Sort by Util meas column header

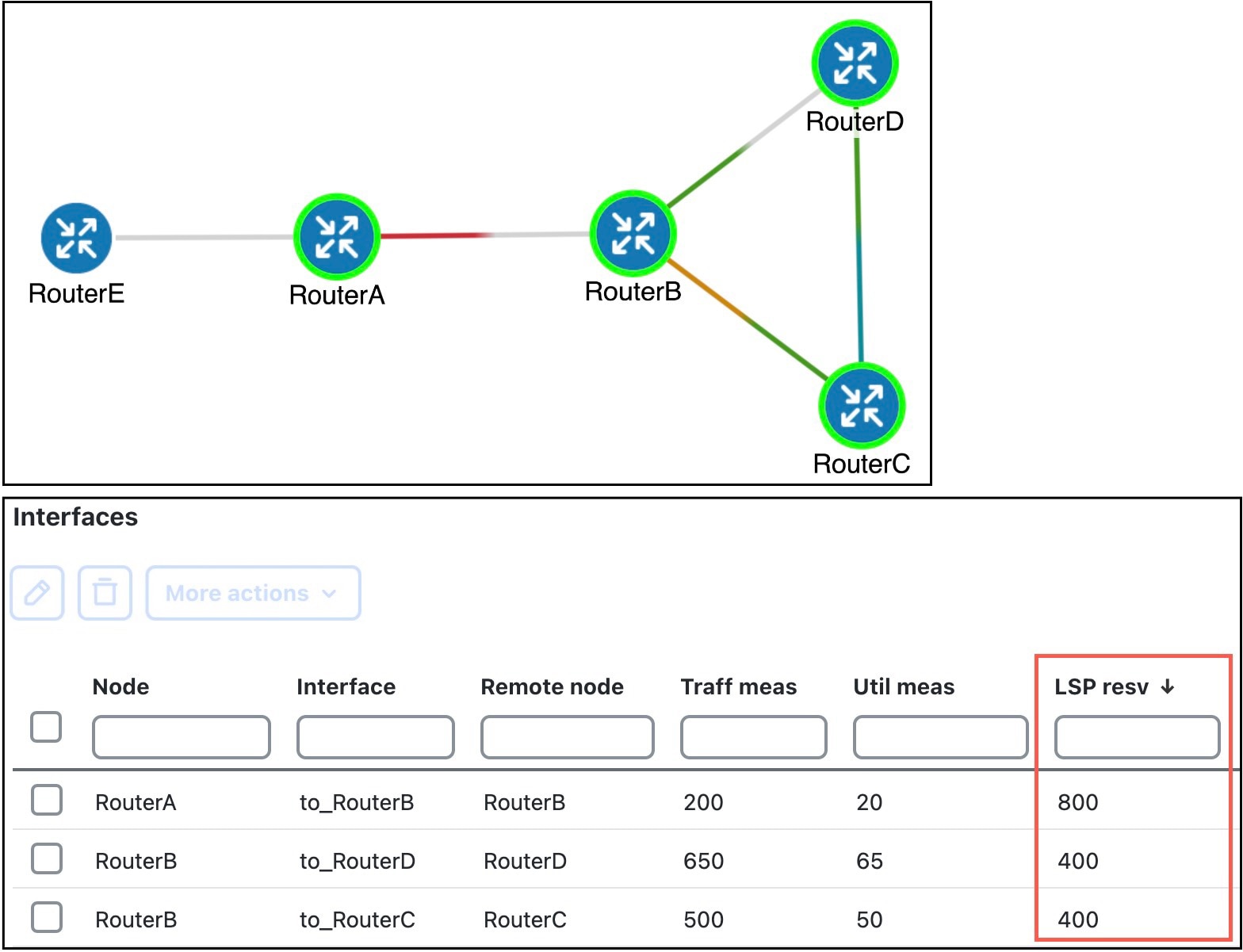coord(904,686)
